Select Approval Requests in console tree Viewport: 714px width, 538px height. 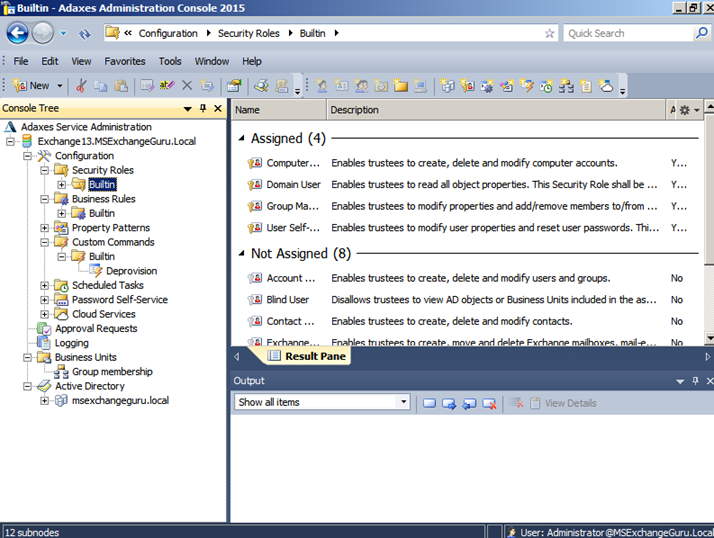[x=96, y=328]
